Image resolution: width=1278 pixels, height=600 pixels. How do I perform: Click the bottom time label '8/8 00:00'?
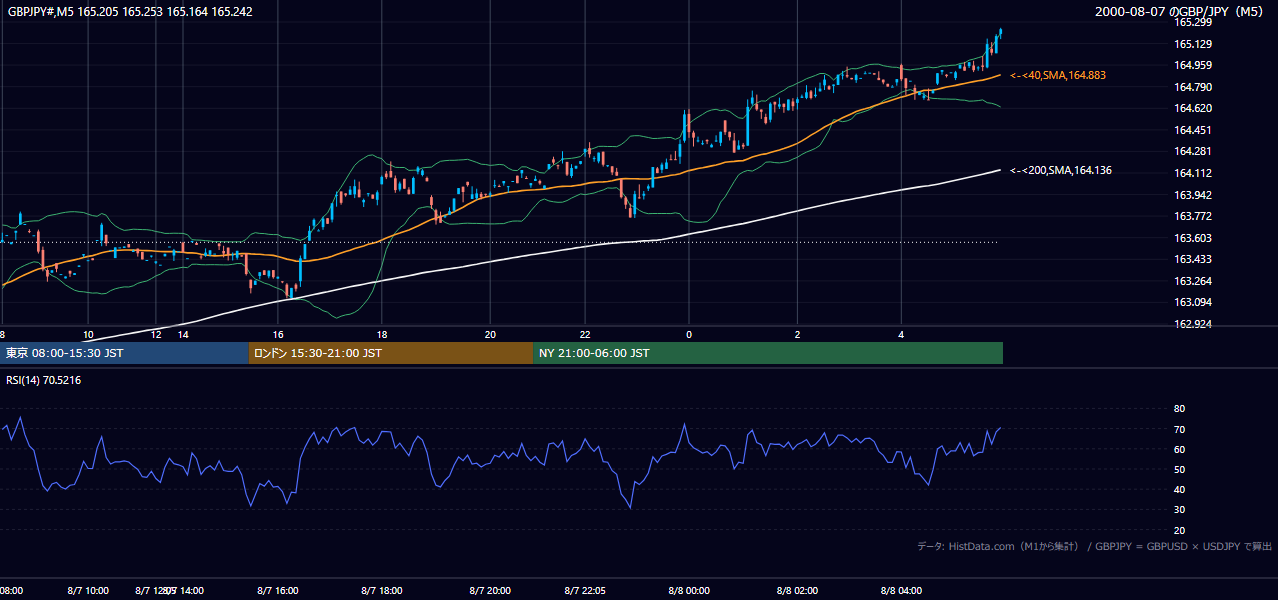688,590
